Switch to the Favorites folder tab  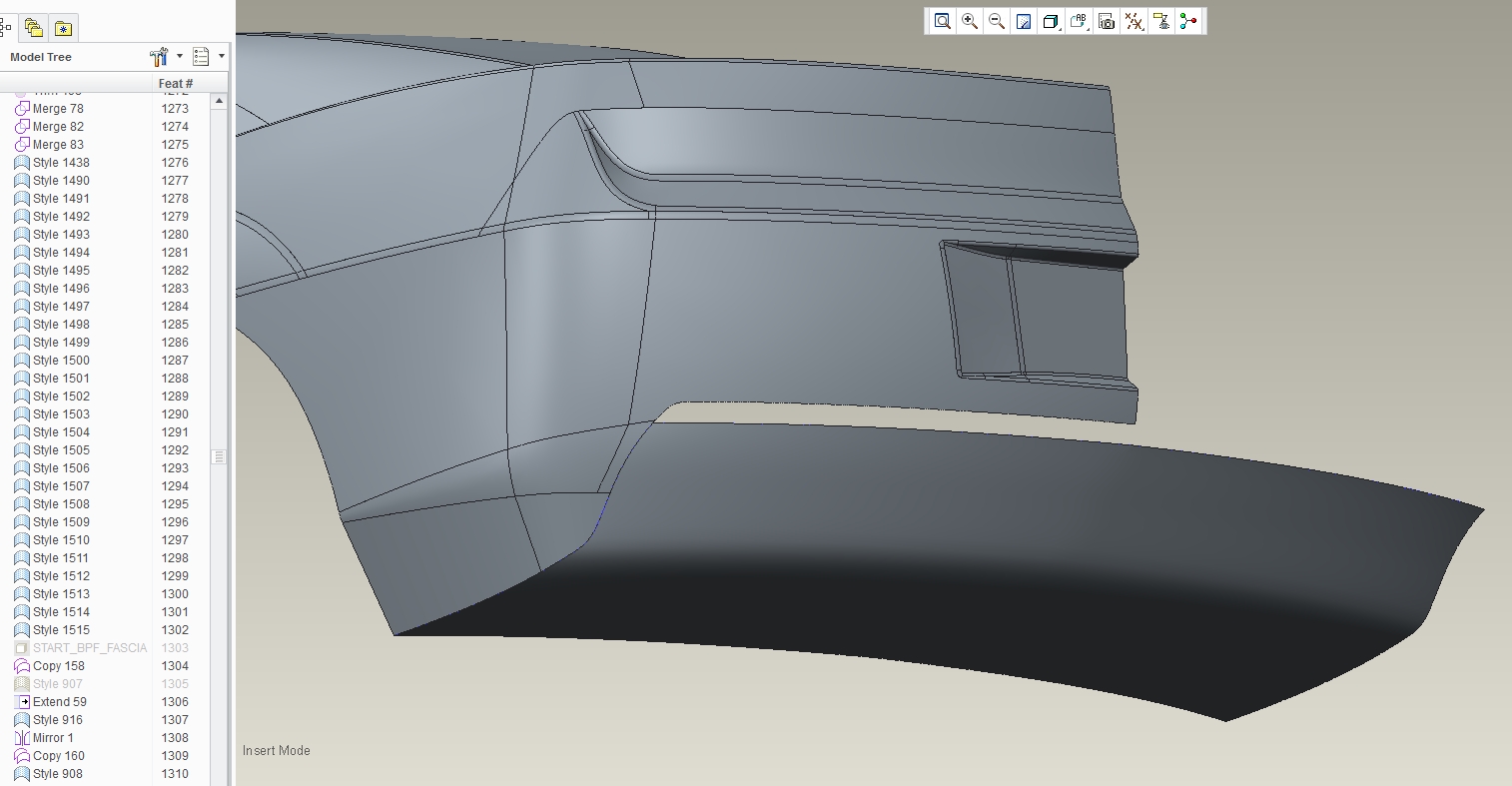pos(63,28)
